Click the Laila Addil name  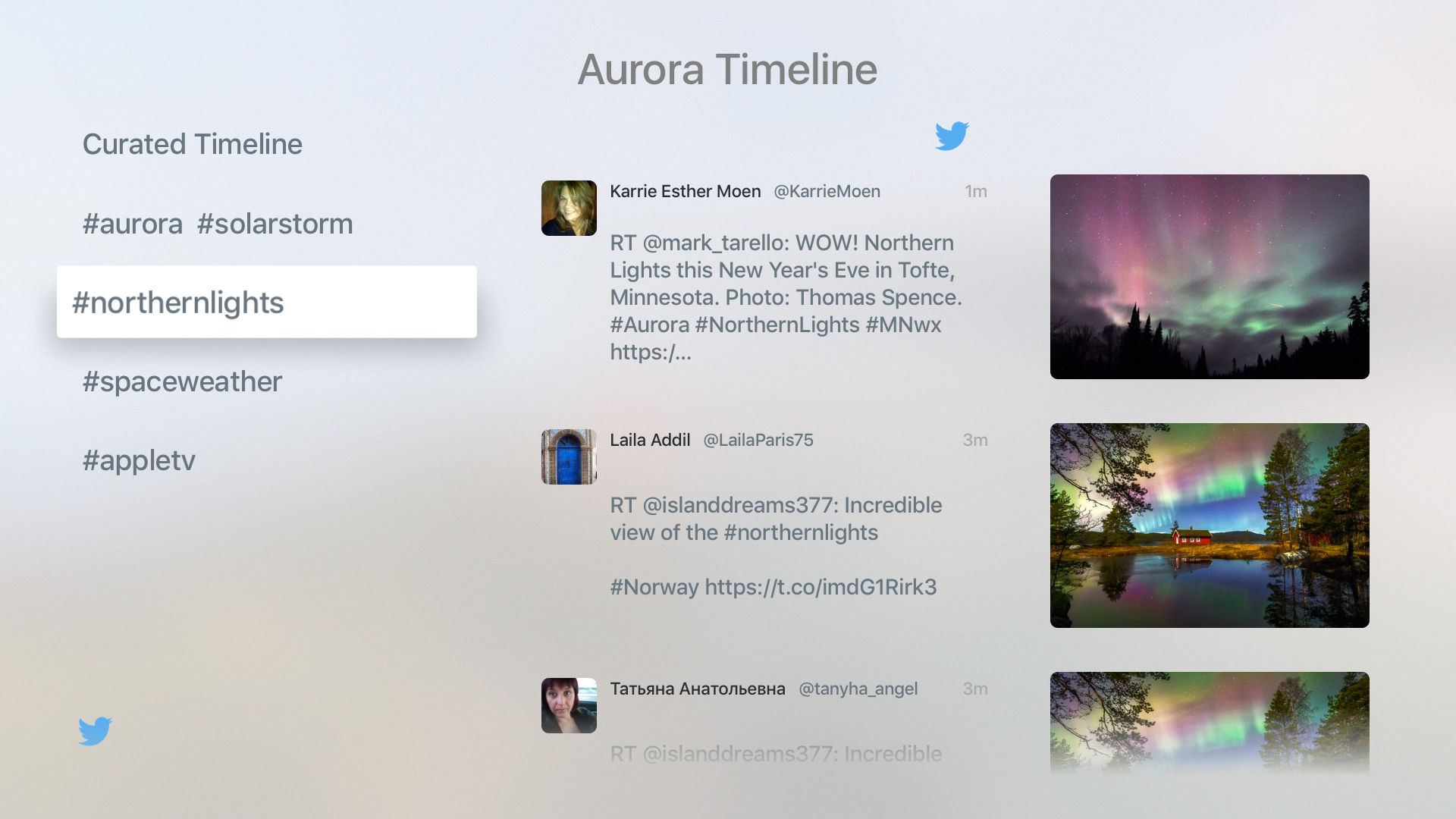coord(650,440)
